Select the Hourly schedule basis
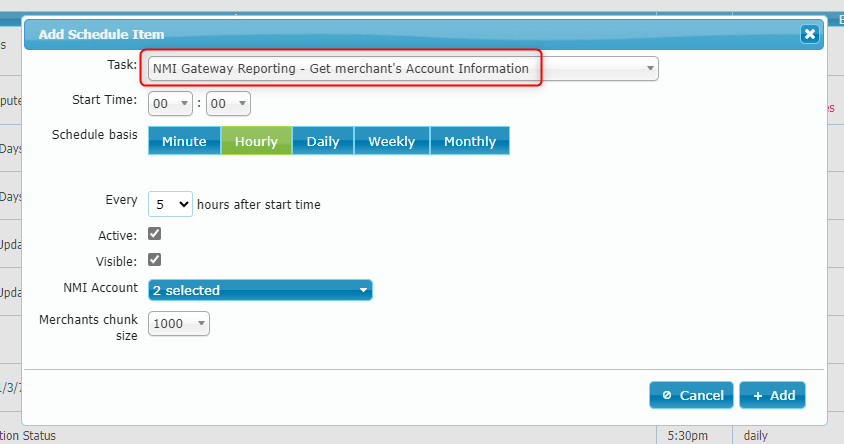 pyautogui.click(x=256, y=141)
